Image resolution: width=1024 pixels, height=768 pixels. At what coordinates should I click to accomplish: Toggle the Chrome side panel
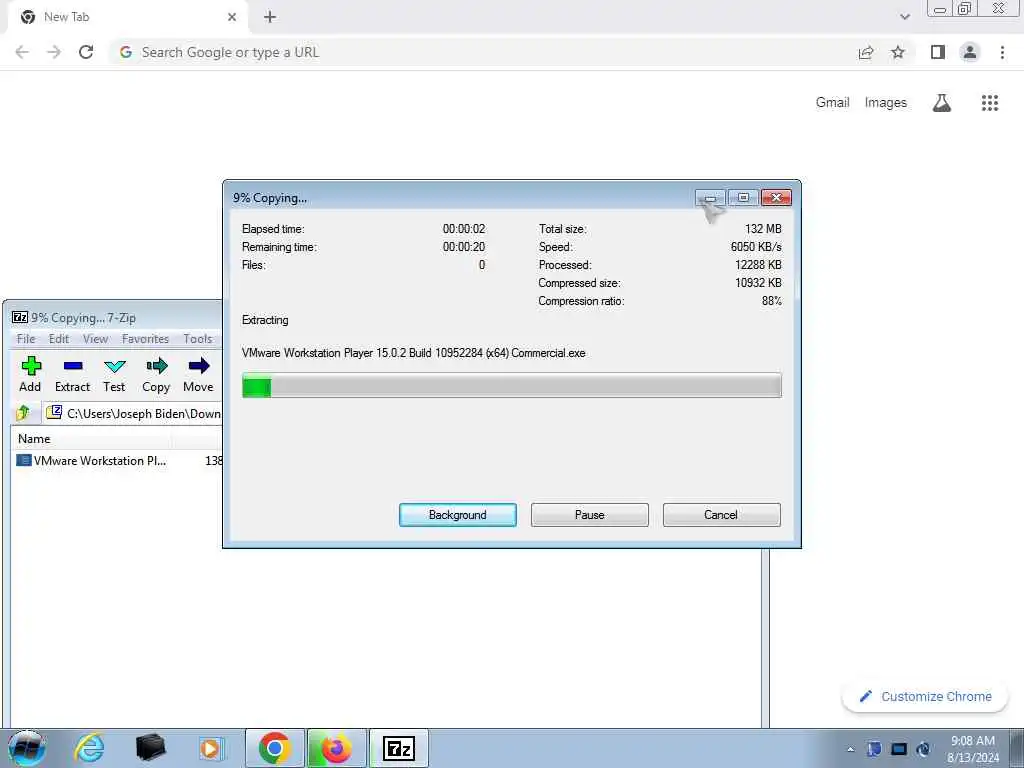point(938,52)
